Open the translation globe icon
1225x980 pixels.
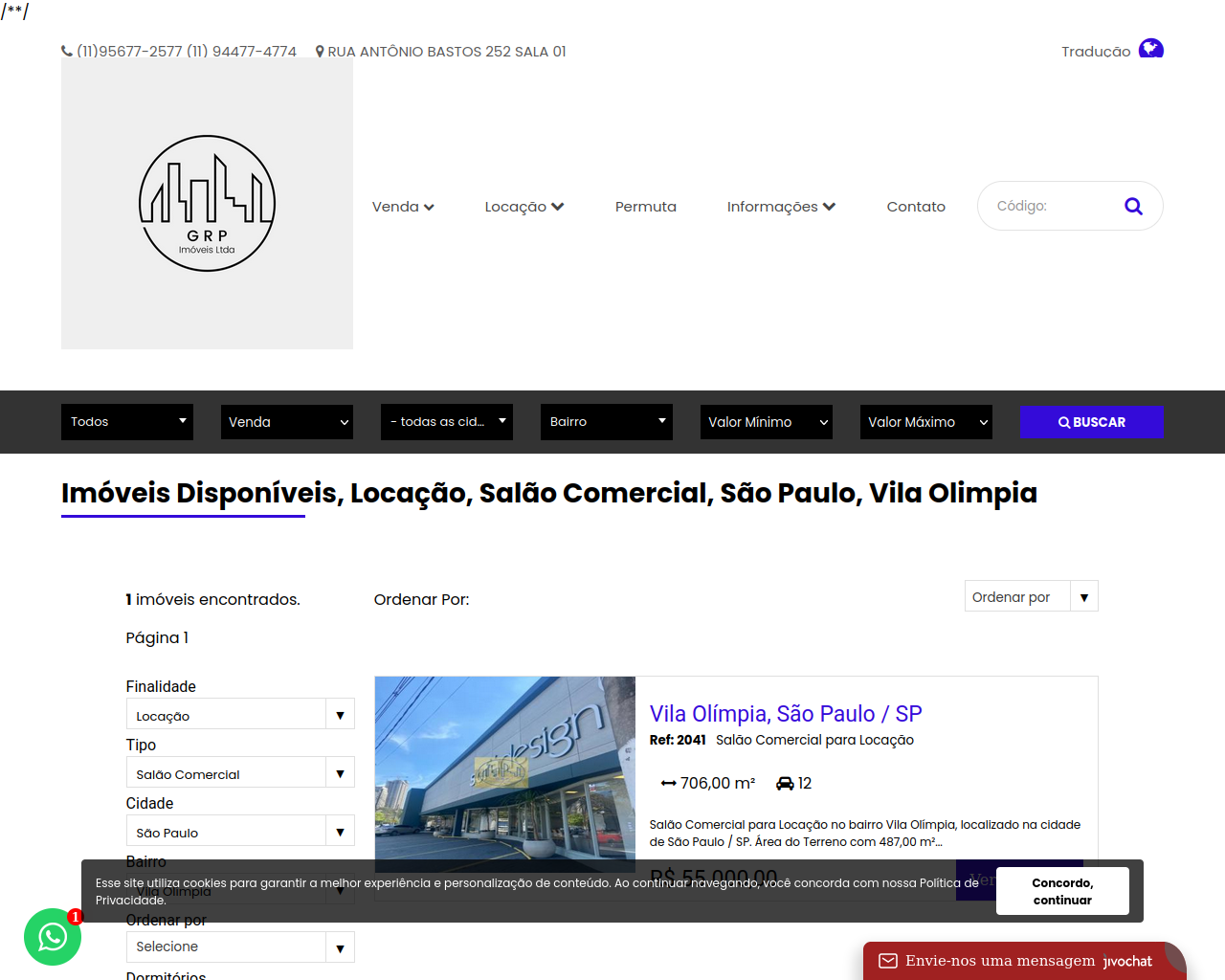[1150, 49]
